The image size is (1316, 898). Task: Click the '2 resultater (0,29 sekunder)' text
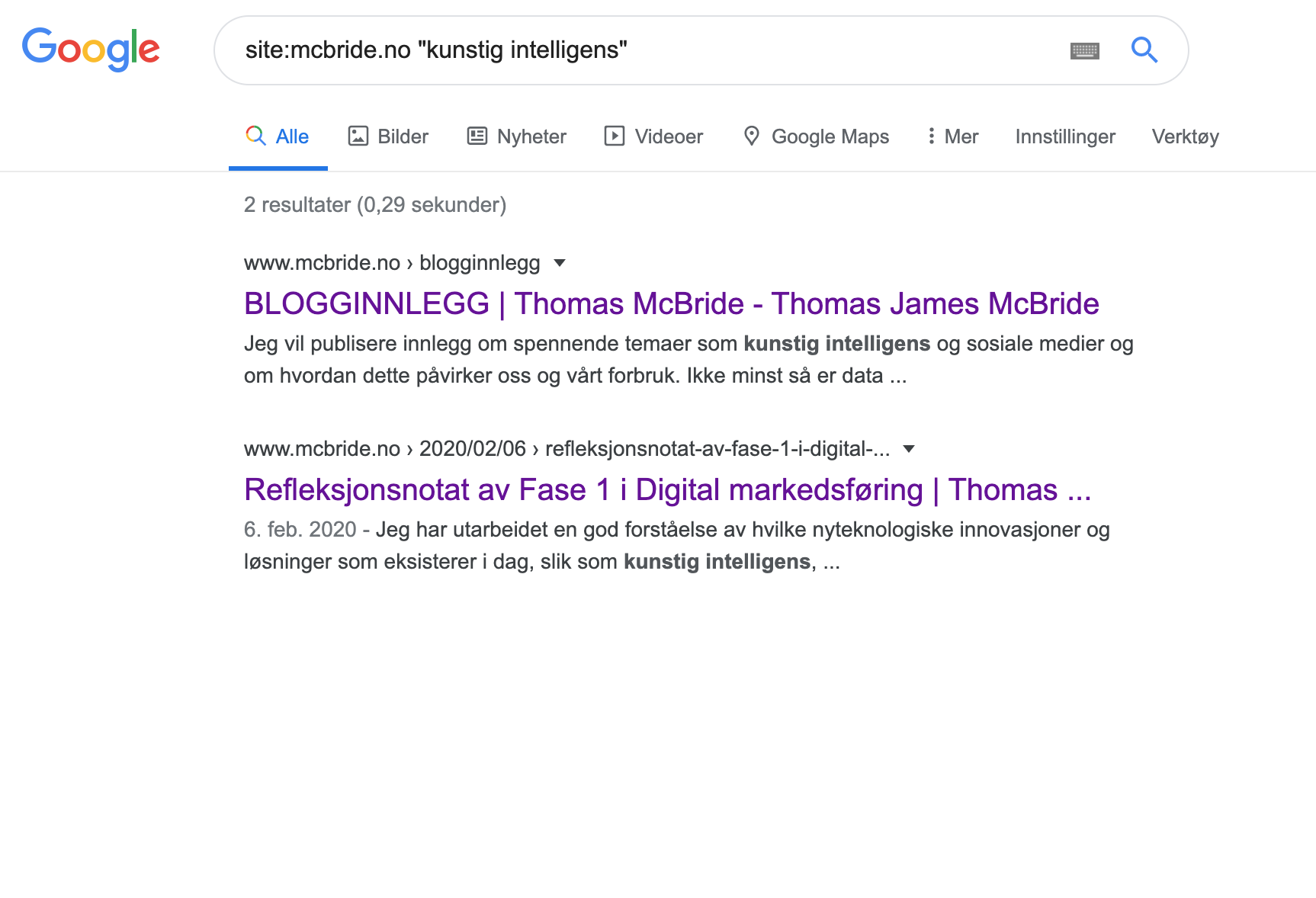click(375, 205)
